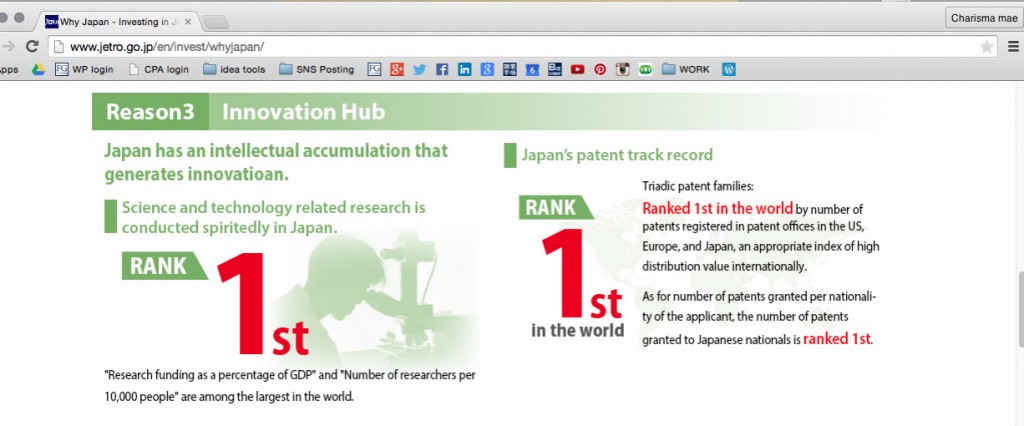Viewport: 1024px width, 426px height.
Task: Expand the WORK bookmark folder
Action: pos(686,69)
